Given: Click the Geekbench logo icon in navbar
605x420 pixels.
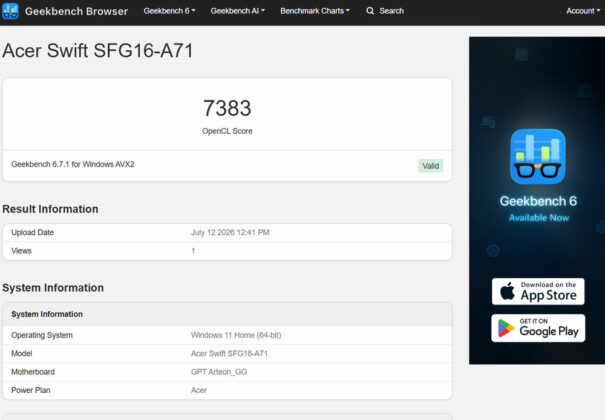Looking at the screenshot, I should pos(10,11).
